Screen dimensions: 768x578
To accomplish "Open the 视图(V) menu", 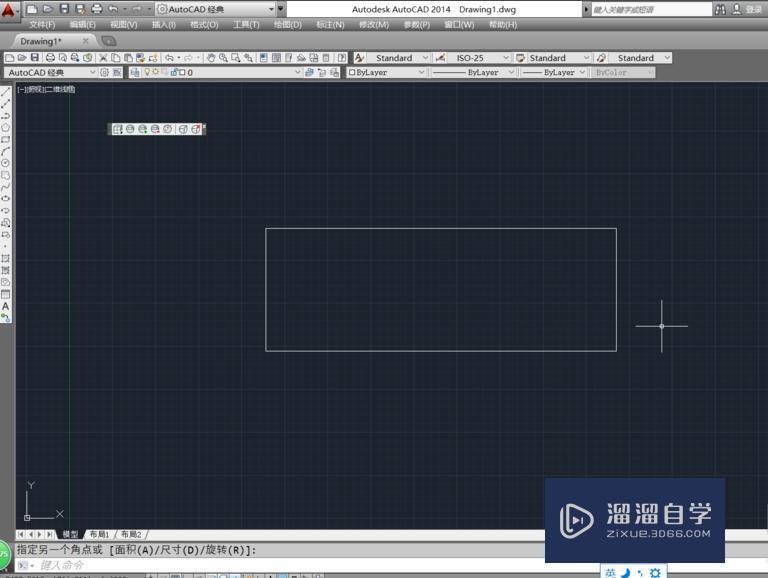I will pyautogui.click(x=123, y=24).
